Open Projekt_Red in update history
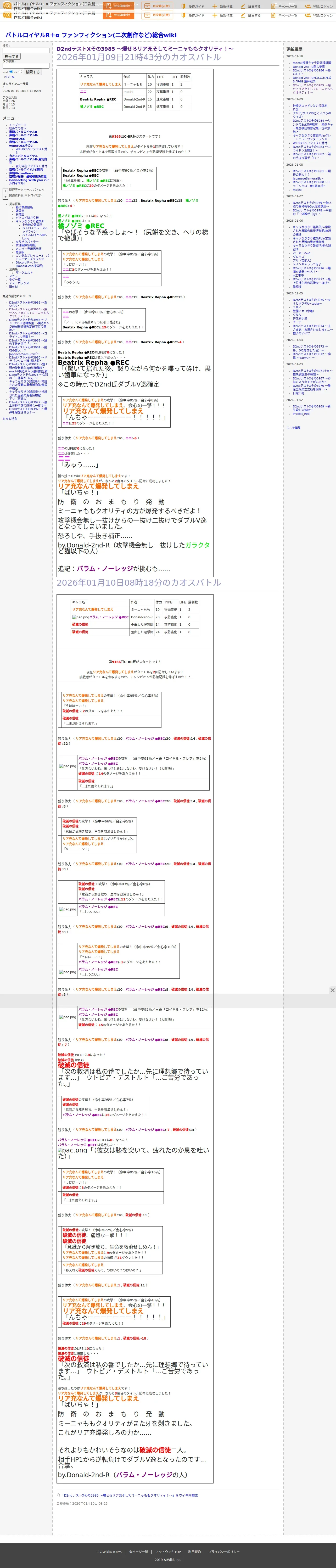 coord(301,414)
